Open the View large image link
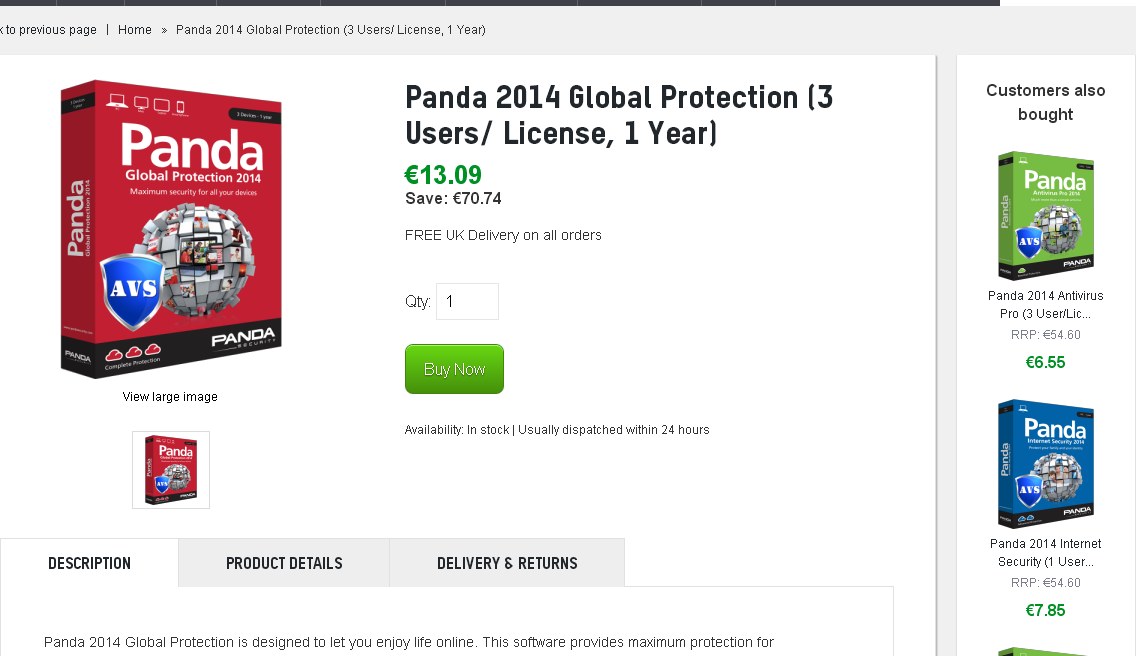 point(170,396)
